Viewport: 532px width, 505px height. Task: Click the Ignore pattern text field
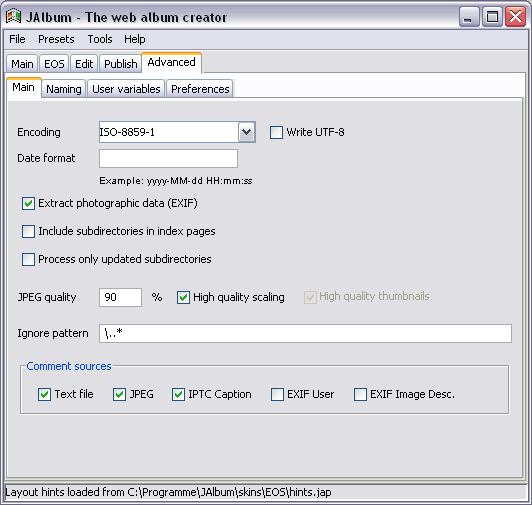tap(305, 333)
